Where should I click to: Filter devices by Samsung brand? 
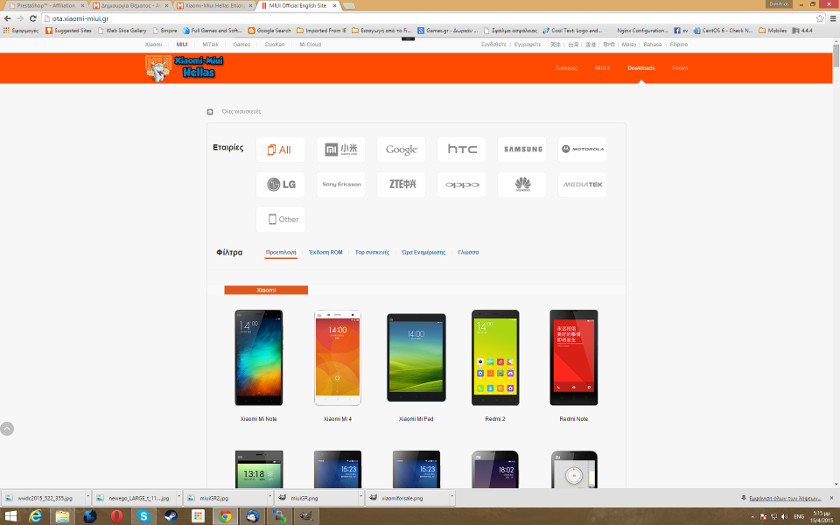(522, 149)
